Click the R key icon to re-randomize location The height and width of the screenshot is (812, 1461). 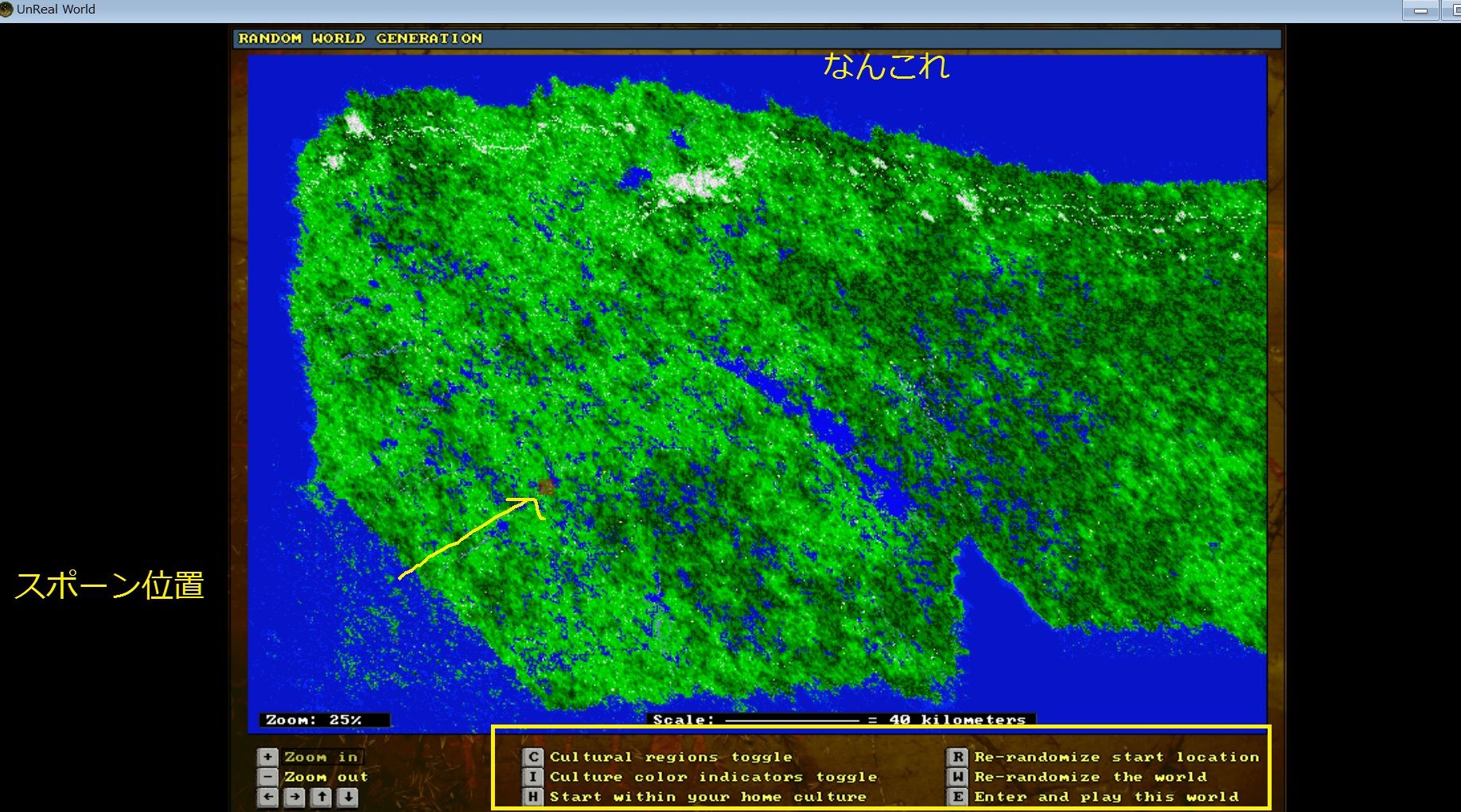(958, 757)
